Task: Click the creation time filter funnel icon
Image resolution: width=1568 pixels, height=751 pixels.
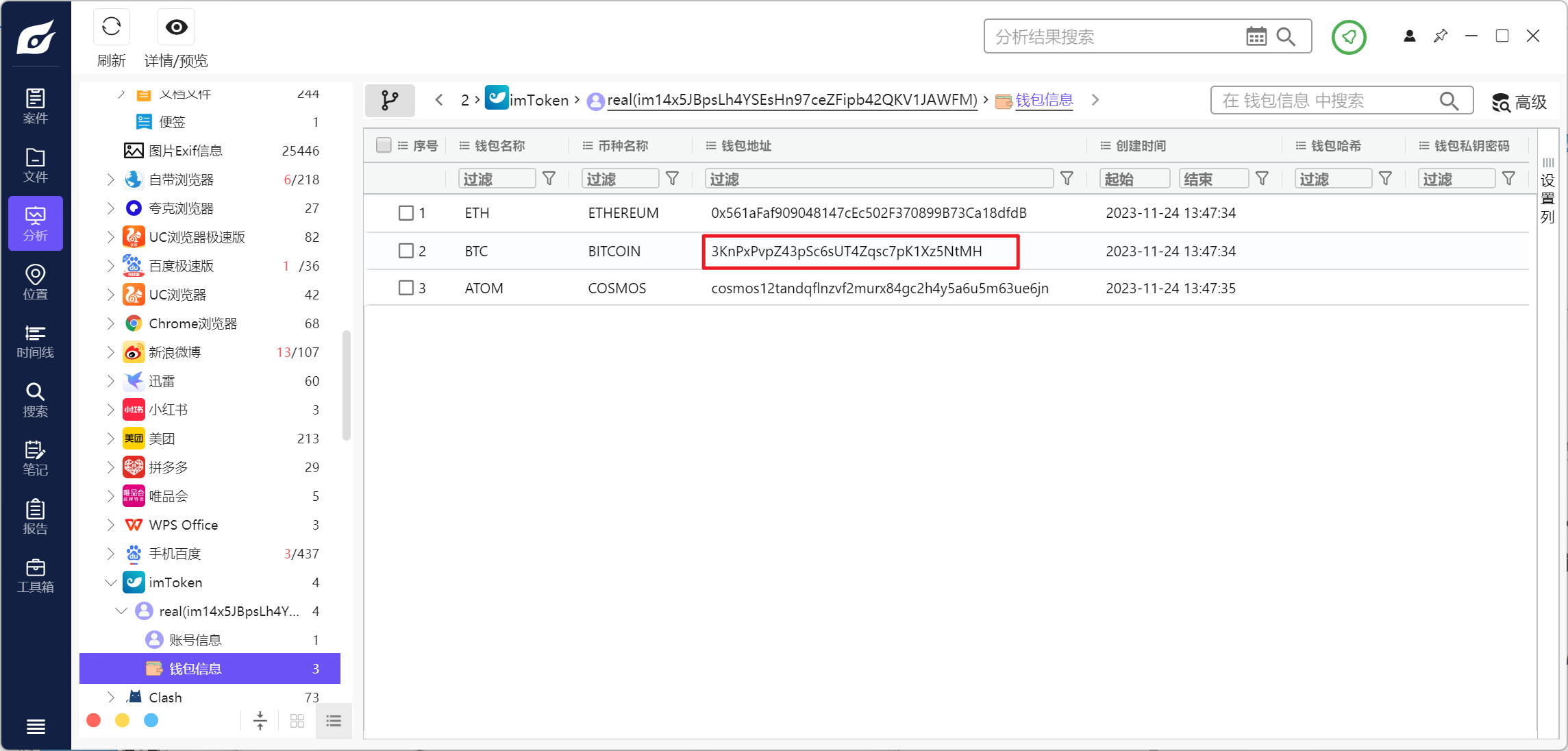Action: click(x=1262, y=179)
